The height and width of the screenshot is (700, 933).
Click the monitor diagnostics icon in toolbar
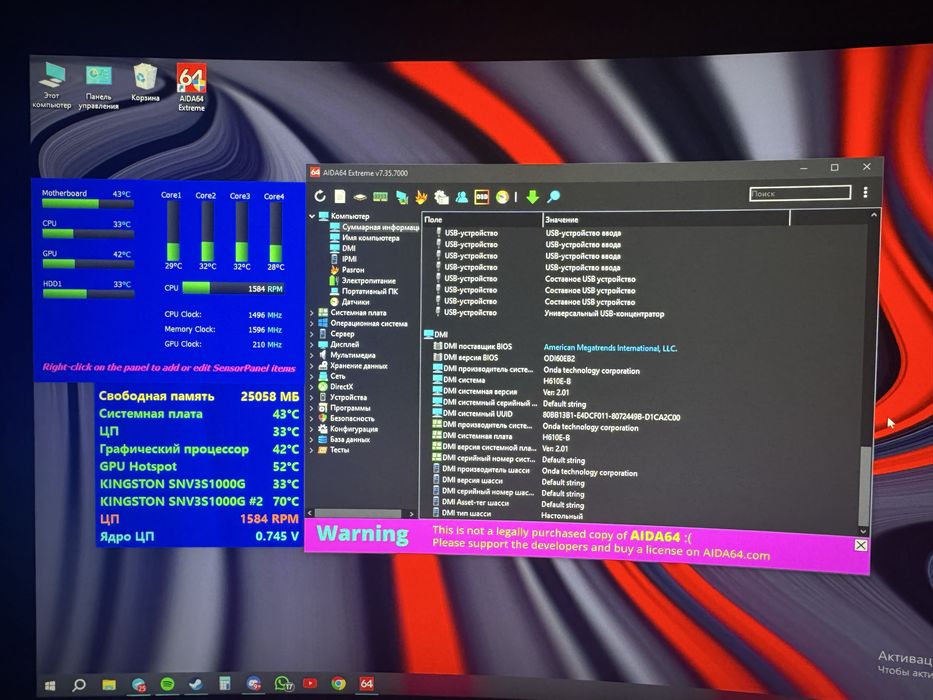[x=402, y=196]
